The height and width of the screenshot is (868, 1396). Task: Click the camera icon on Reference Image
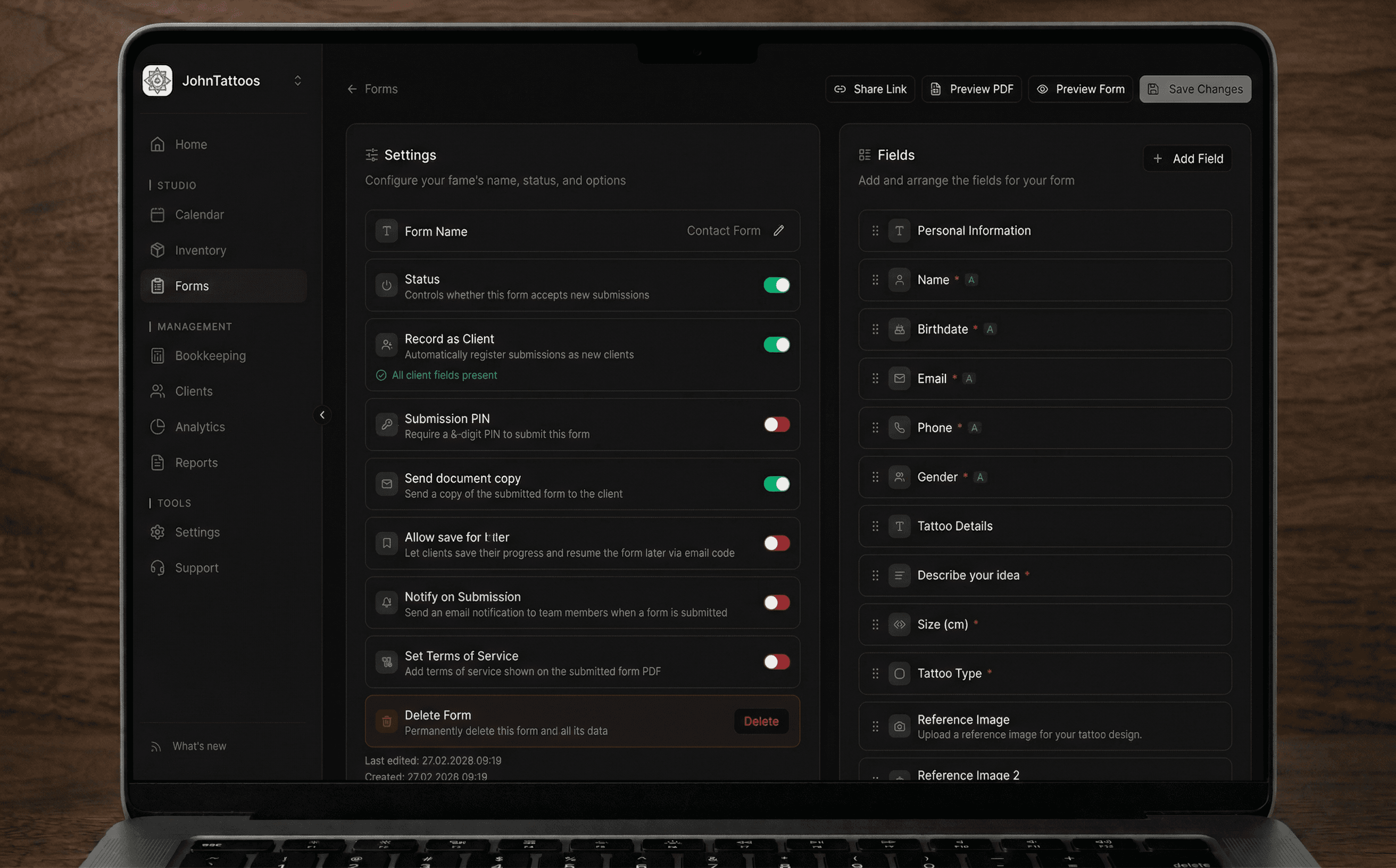click(899, 727)
